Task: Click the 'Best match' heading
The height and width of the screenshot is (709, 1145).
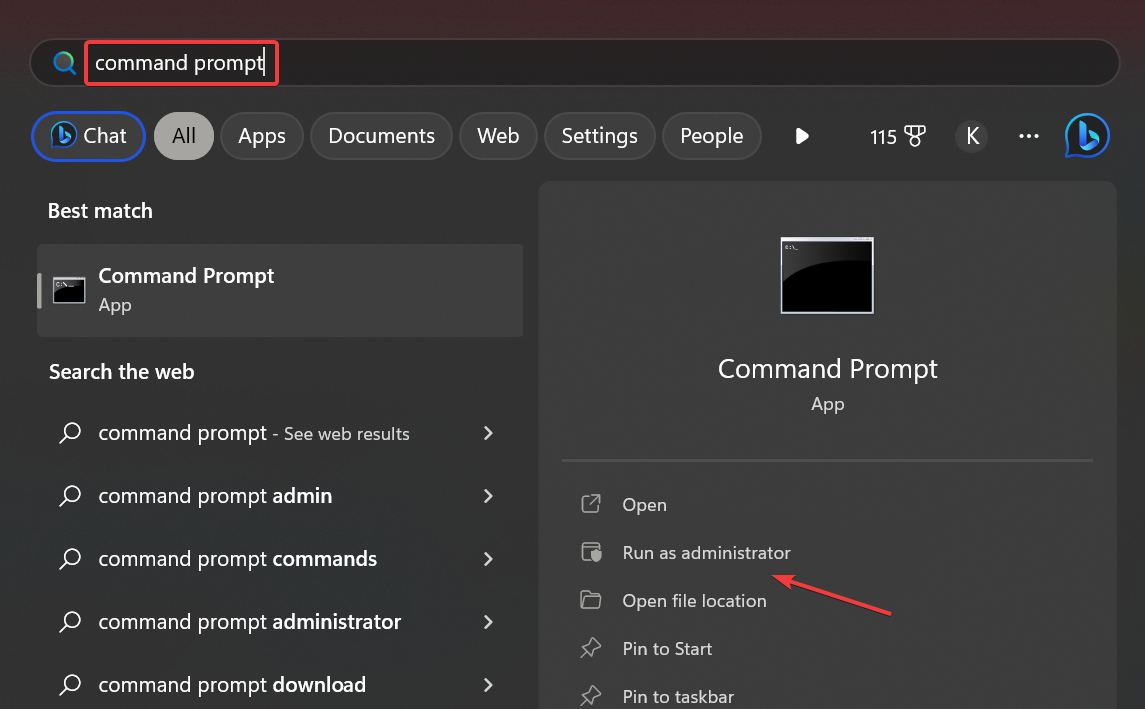Action: (x=100, y=211)
